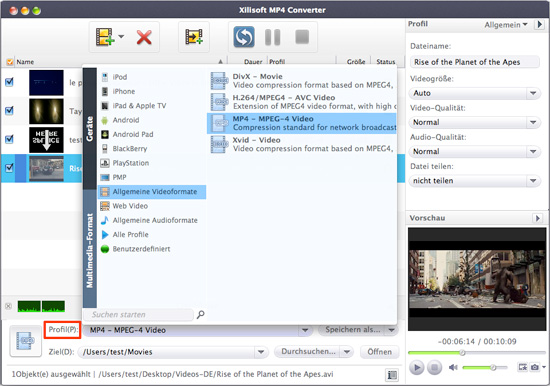550x386 pixels.
Task: Play the preview video
Action: [x=417, y=367]
